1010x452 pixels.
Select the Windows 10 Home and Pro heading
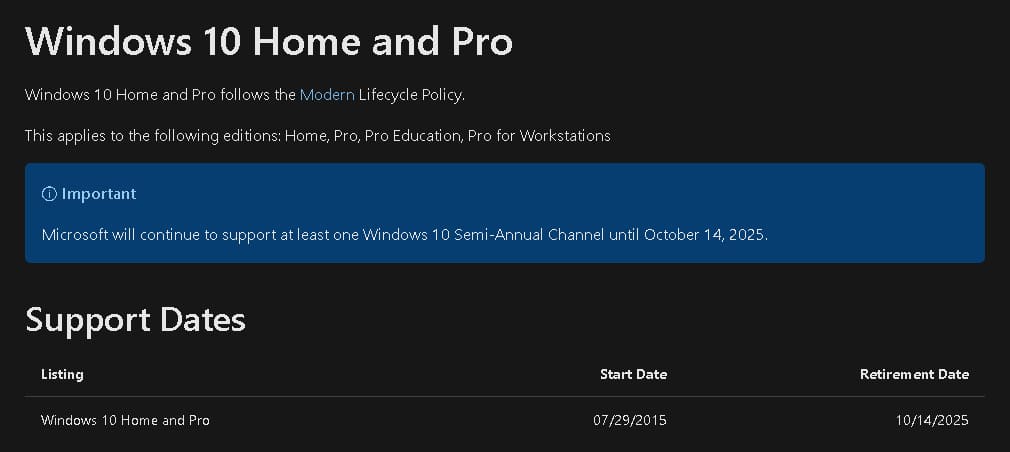tap(269, 41)
